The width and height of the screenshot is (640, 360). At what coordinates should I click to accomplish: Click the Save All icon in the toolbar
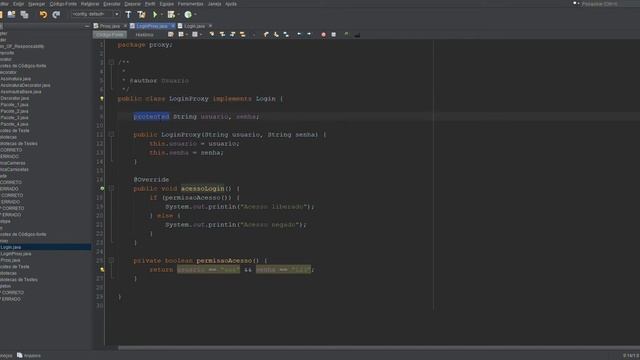[x=24, y=15]
